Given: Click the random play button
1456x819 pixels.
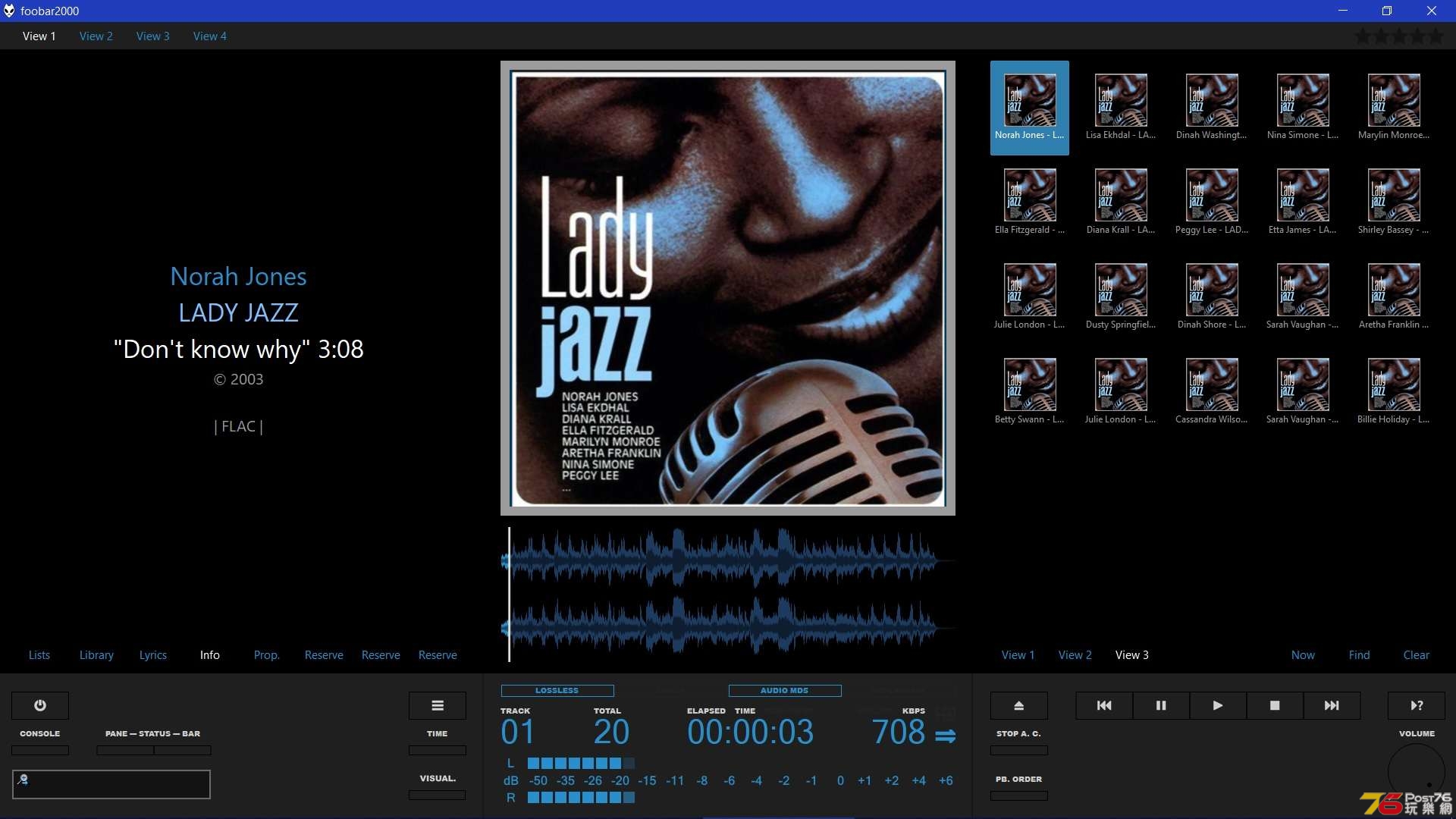Looking at the screenshot, I should [1417, 705].
